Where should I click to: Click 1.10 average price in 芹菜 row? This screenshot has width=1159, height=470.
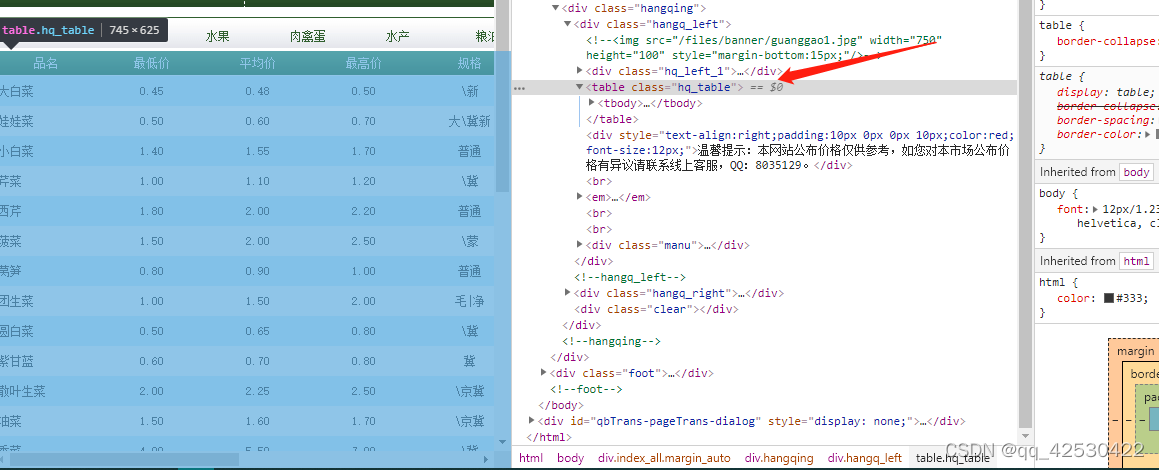pyautogui.click(x=257, y=182)
